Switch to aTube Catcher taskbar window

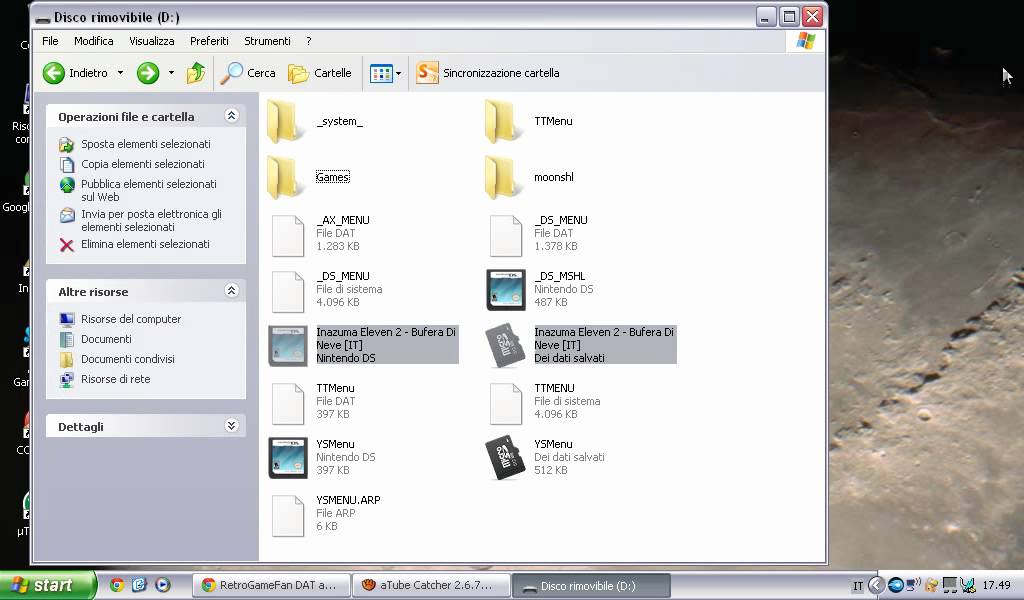431,586
